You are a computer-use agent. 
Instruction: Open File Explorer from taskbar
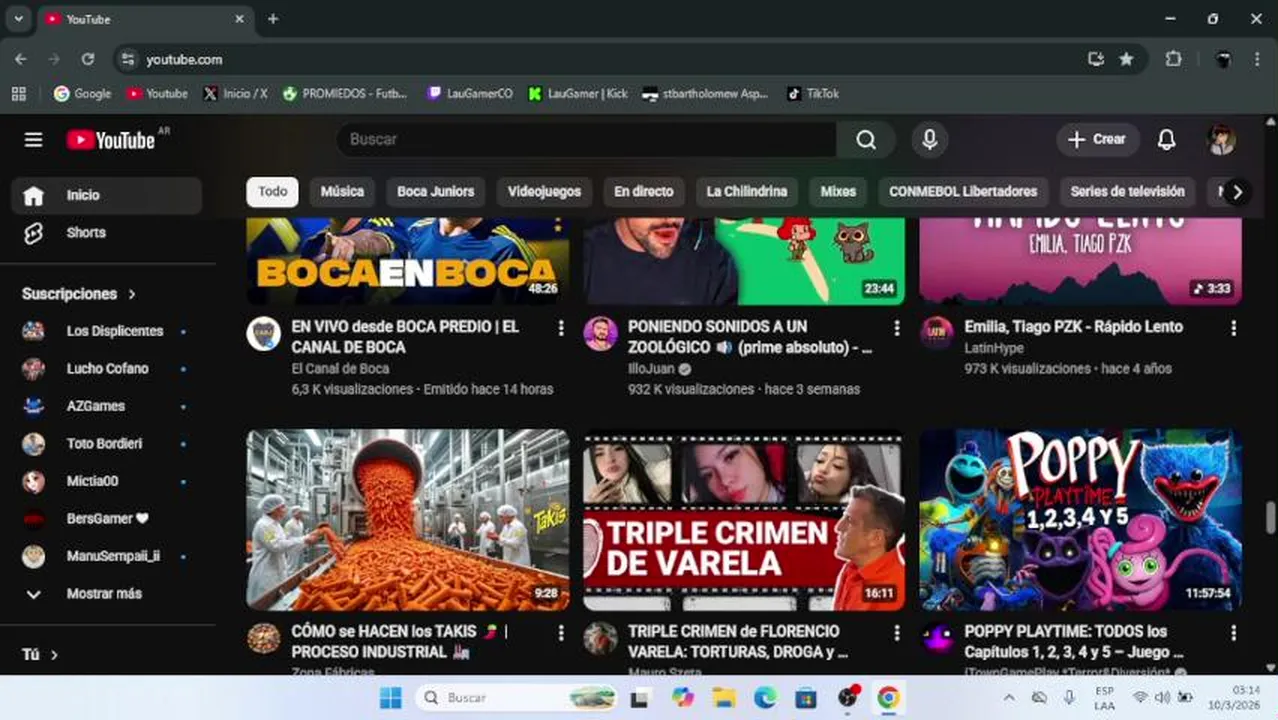(x=724, y=698)
